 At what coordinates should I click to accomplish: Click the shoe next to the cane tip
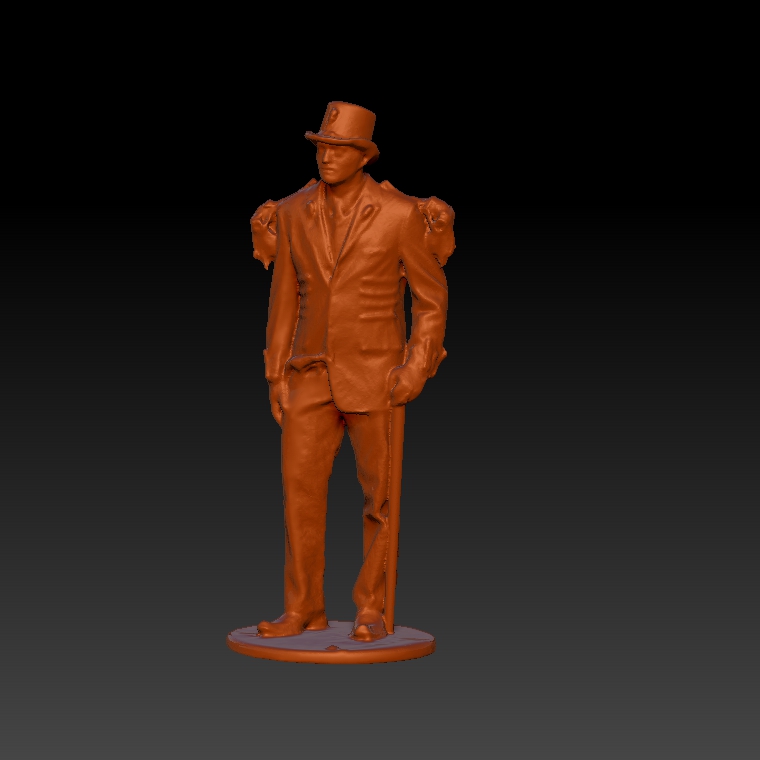pyautogui.click(x=368, y=628)
